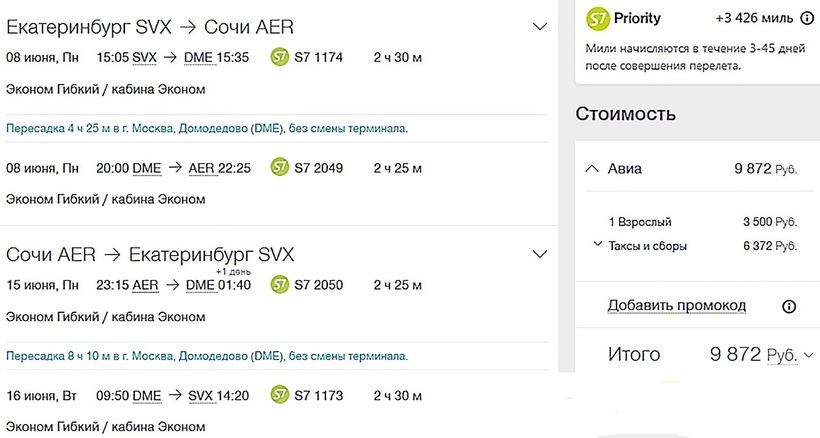820x438 pixels.
Task: Click flight number S7 2050
Action: click(x=319, y=285)
